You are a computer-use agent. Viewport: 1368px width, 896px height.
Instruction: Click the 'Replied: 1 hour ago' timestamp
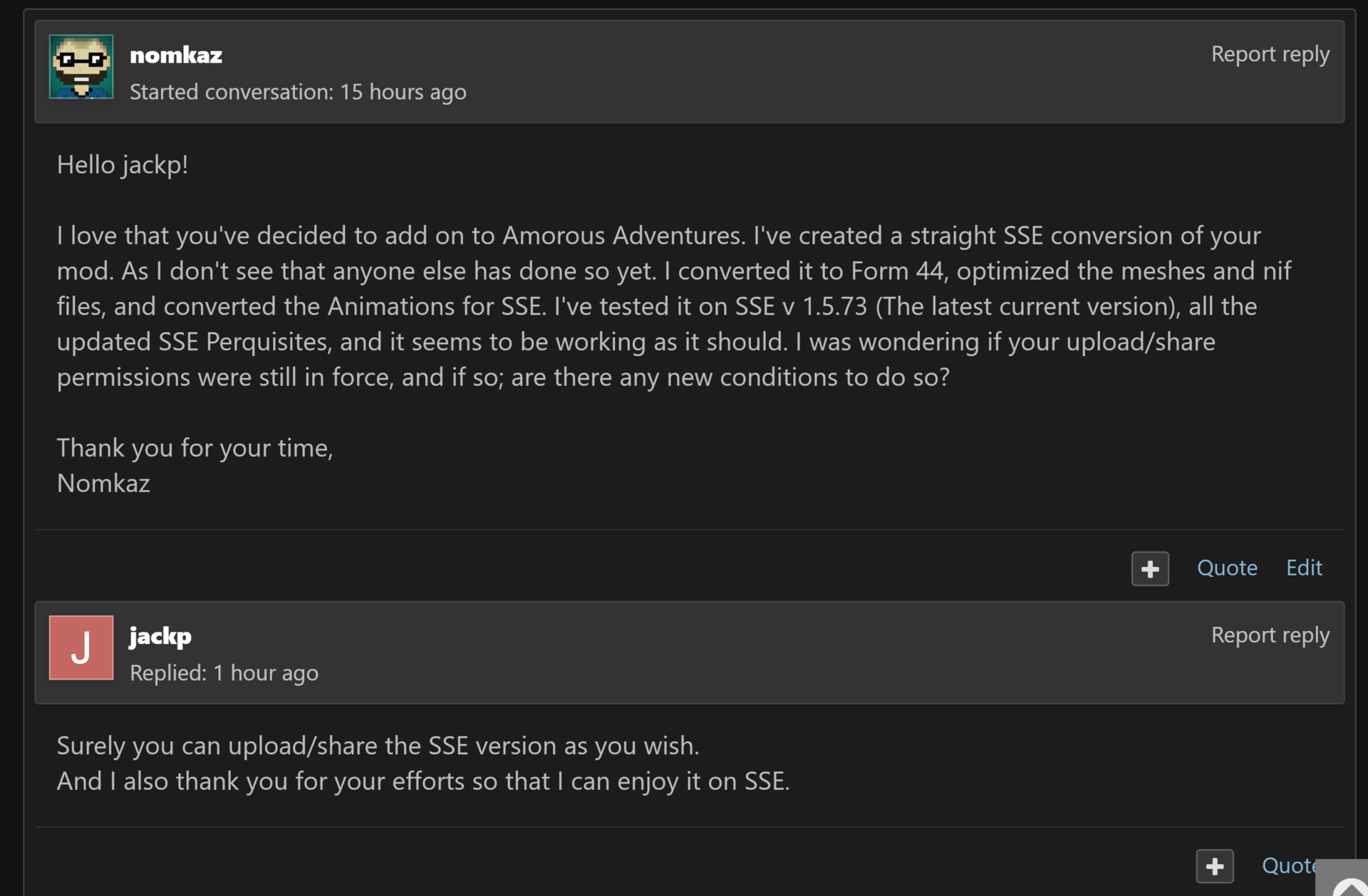pos(223,673)
